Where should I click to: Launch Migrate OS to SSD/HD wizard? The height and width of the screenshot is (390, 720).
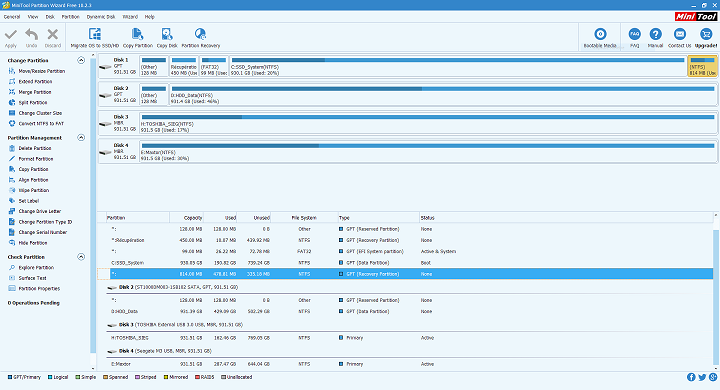(x=95, y=38)
